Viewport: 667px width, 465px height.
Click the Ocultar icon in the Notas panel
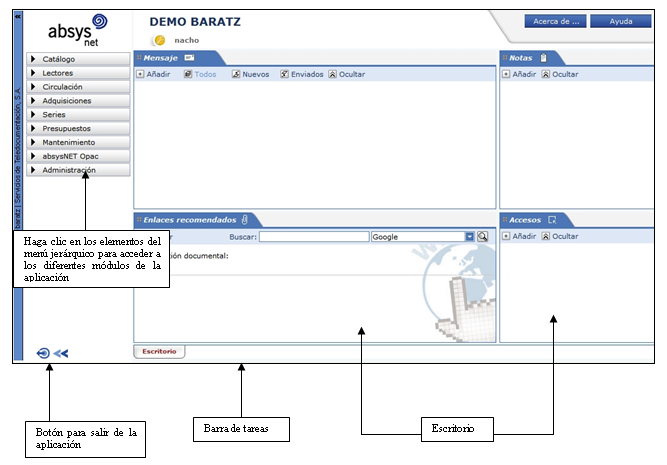pyautogui.click(x=546, y=74)
